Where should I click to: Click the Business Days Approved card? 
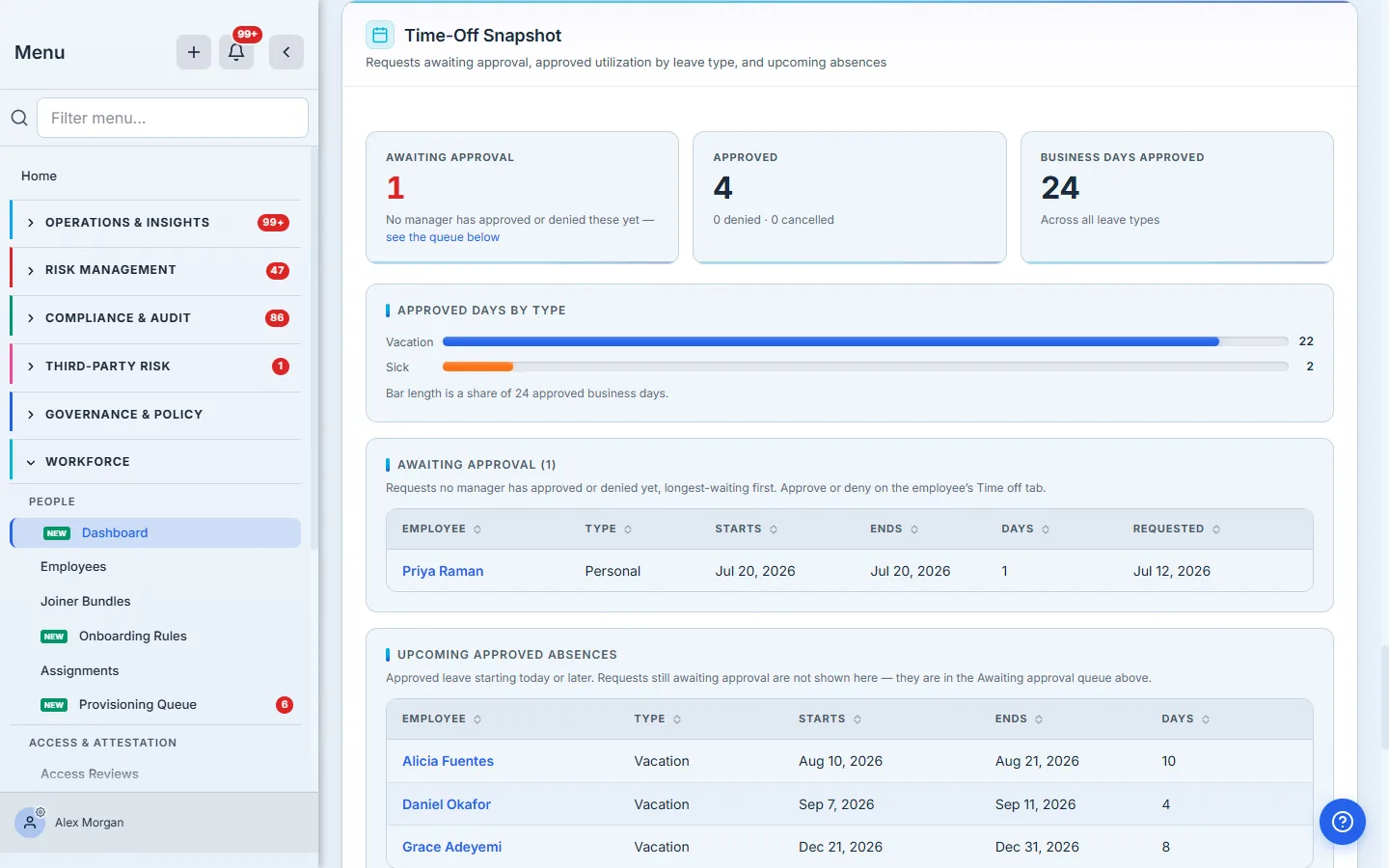(1177, 197)
